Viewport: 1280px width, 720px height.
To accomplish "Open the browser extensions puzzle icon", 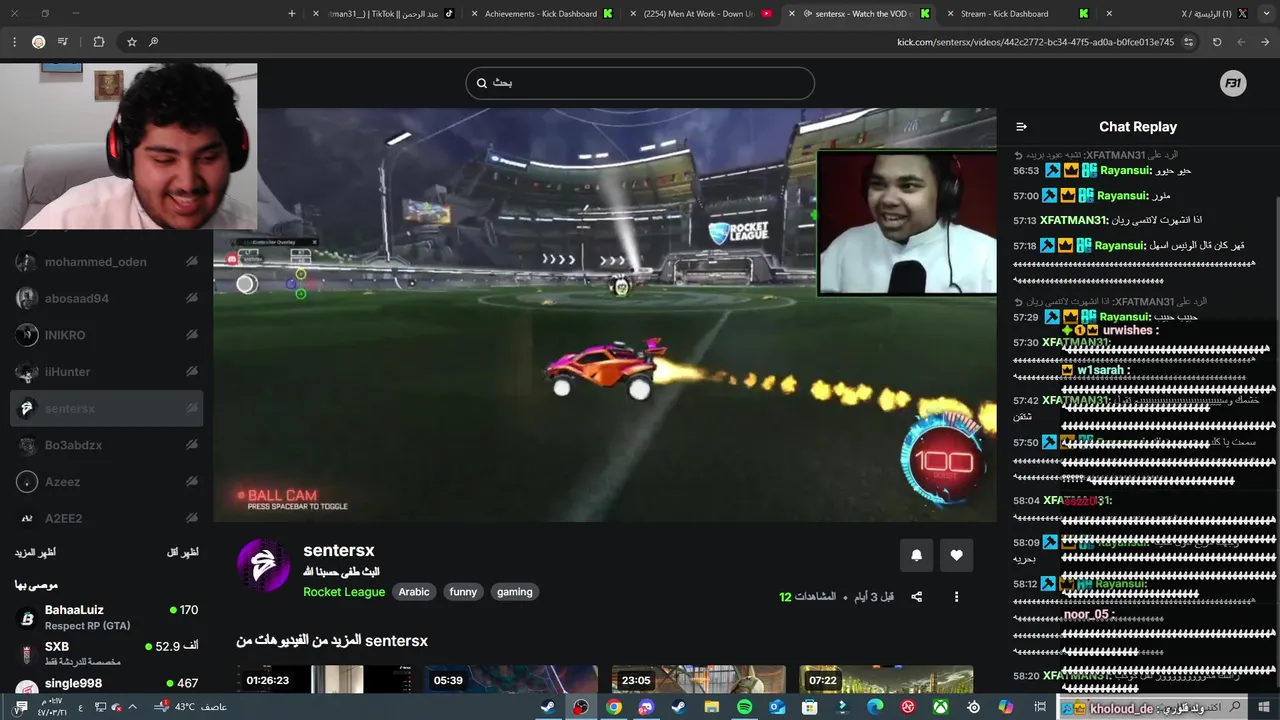I will pyautogui.click(x=98, y=42).
